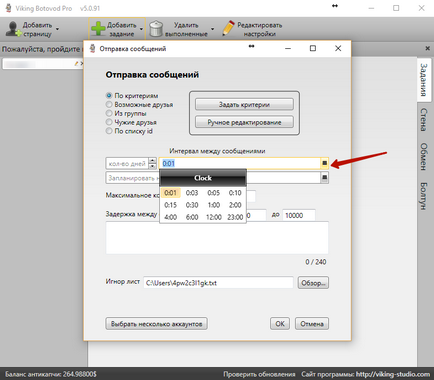The width and height of the screenshot is (434, 380).
Task: Click the Добавить страницу user icon
Action: pos(13,29)
